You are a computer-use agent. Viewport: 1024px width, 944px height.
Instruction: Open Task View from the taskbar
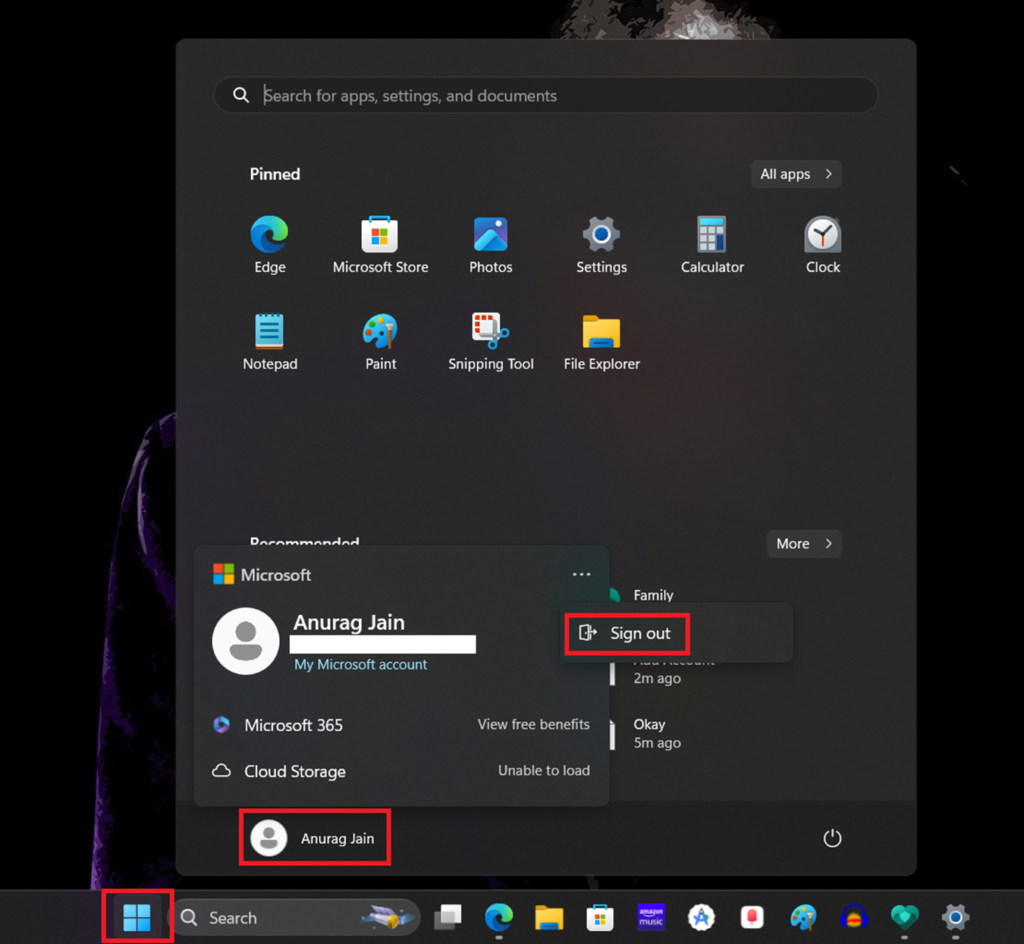pyautogui.click(x=448, y=917)
